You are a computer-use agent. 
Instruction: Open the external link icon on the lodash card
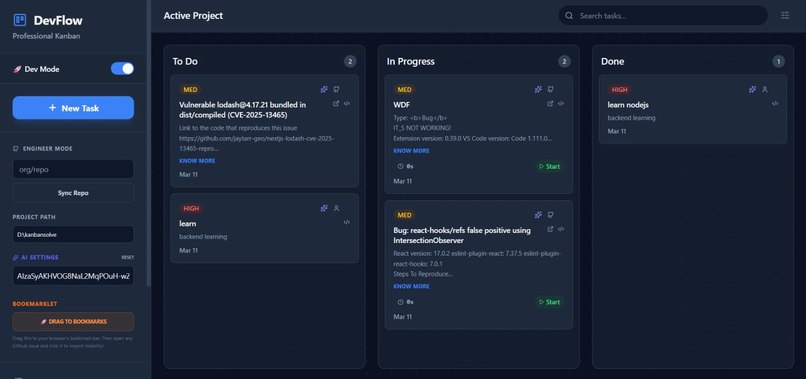click(x=336, y=103)
